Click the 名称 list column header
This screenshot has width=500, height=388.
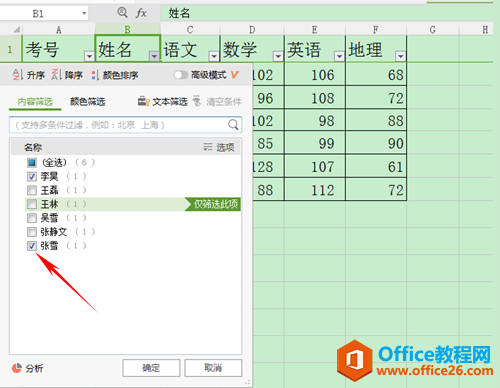pos(33,147)
